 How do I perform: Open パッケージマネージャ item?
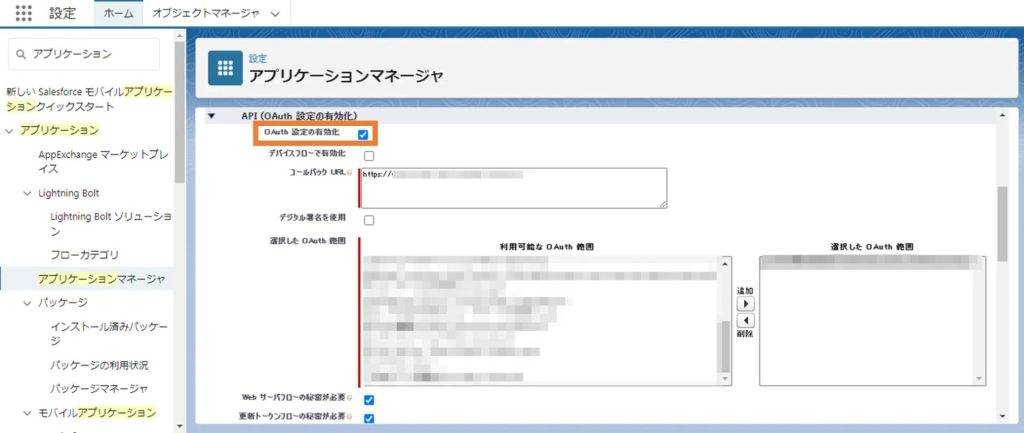99,389
